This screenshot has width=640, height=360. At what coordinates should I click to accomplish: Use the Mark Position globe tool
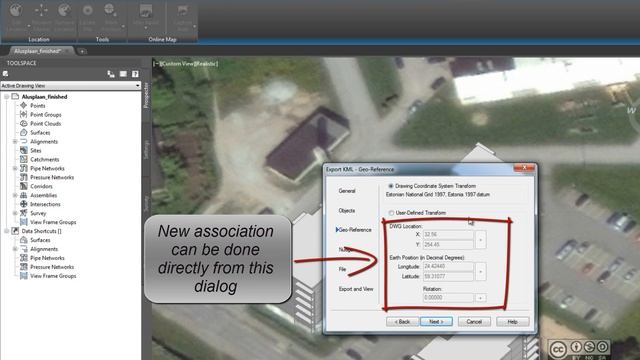111,18
